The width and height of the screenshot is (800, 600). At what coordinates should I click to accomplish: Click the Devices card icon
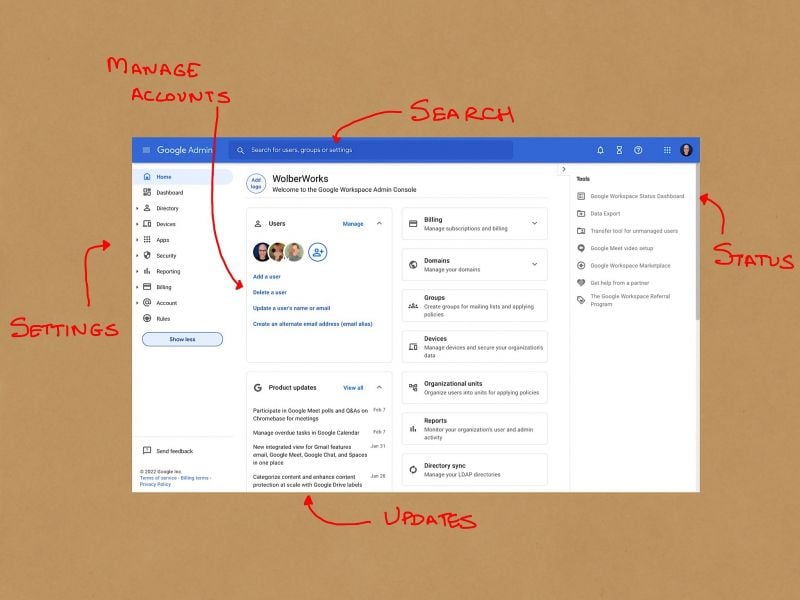pyautogui.click(x=413, y=347)
